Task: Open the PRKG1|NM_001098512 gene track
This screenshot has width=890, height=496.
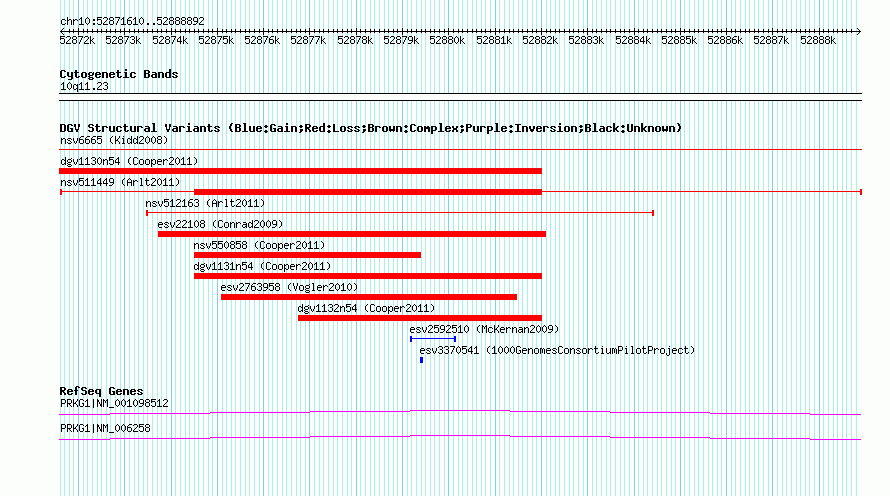Action: (460, 413)
